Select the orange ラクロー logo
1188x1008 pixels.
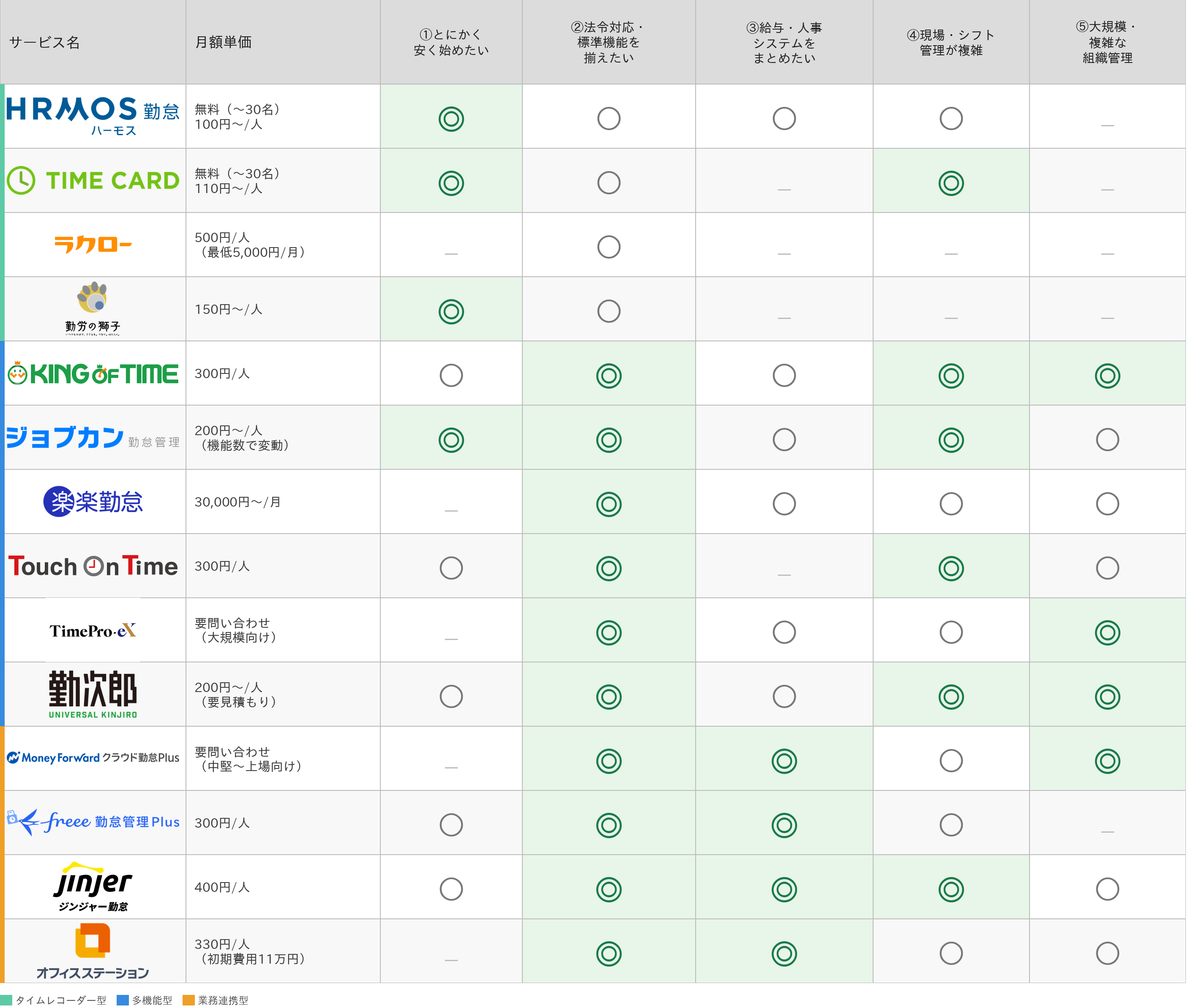tap(93, 245)
